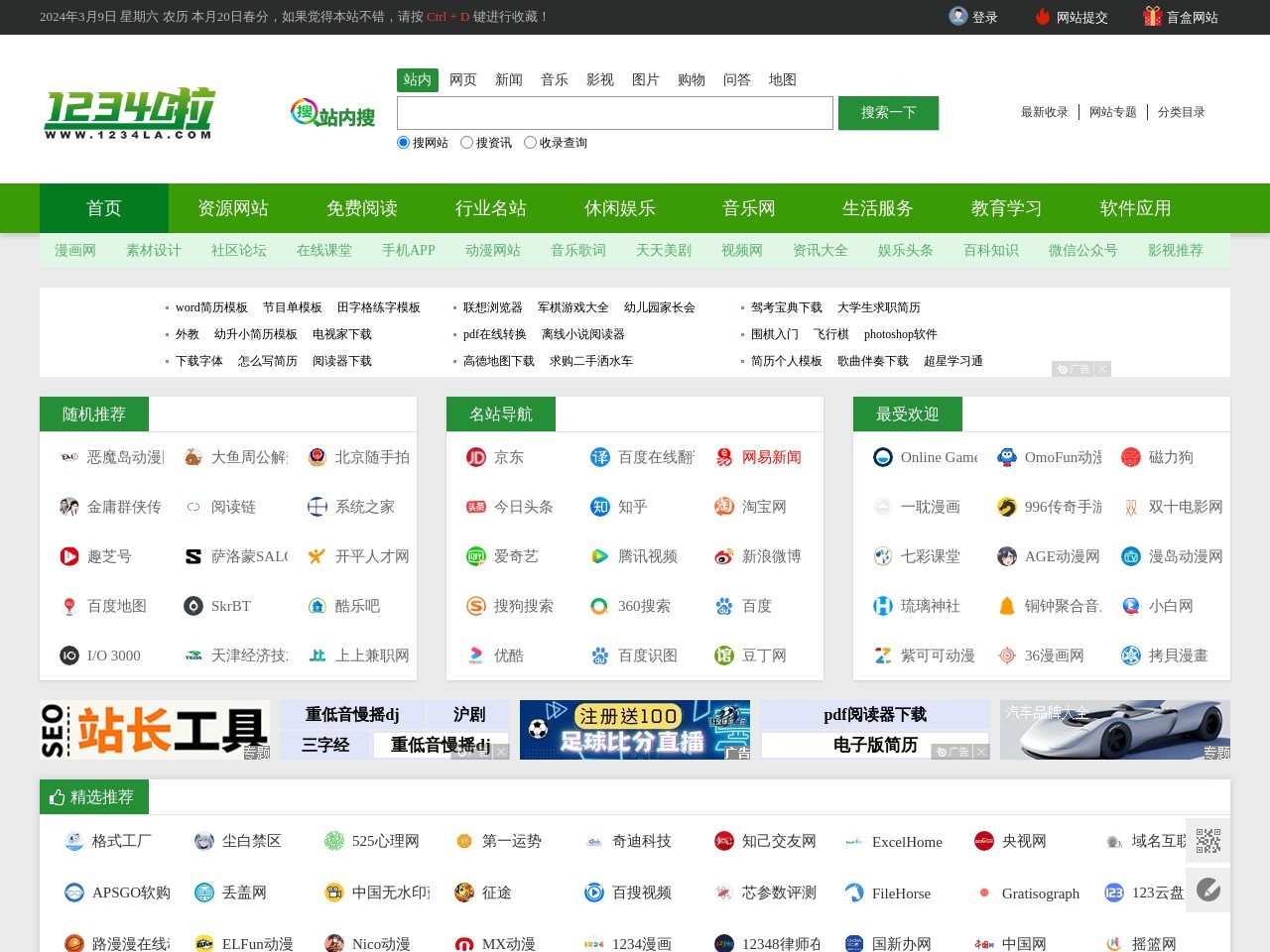Open 京东 via its icon
1270x952 pixels.
click(x=475, y=457)
